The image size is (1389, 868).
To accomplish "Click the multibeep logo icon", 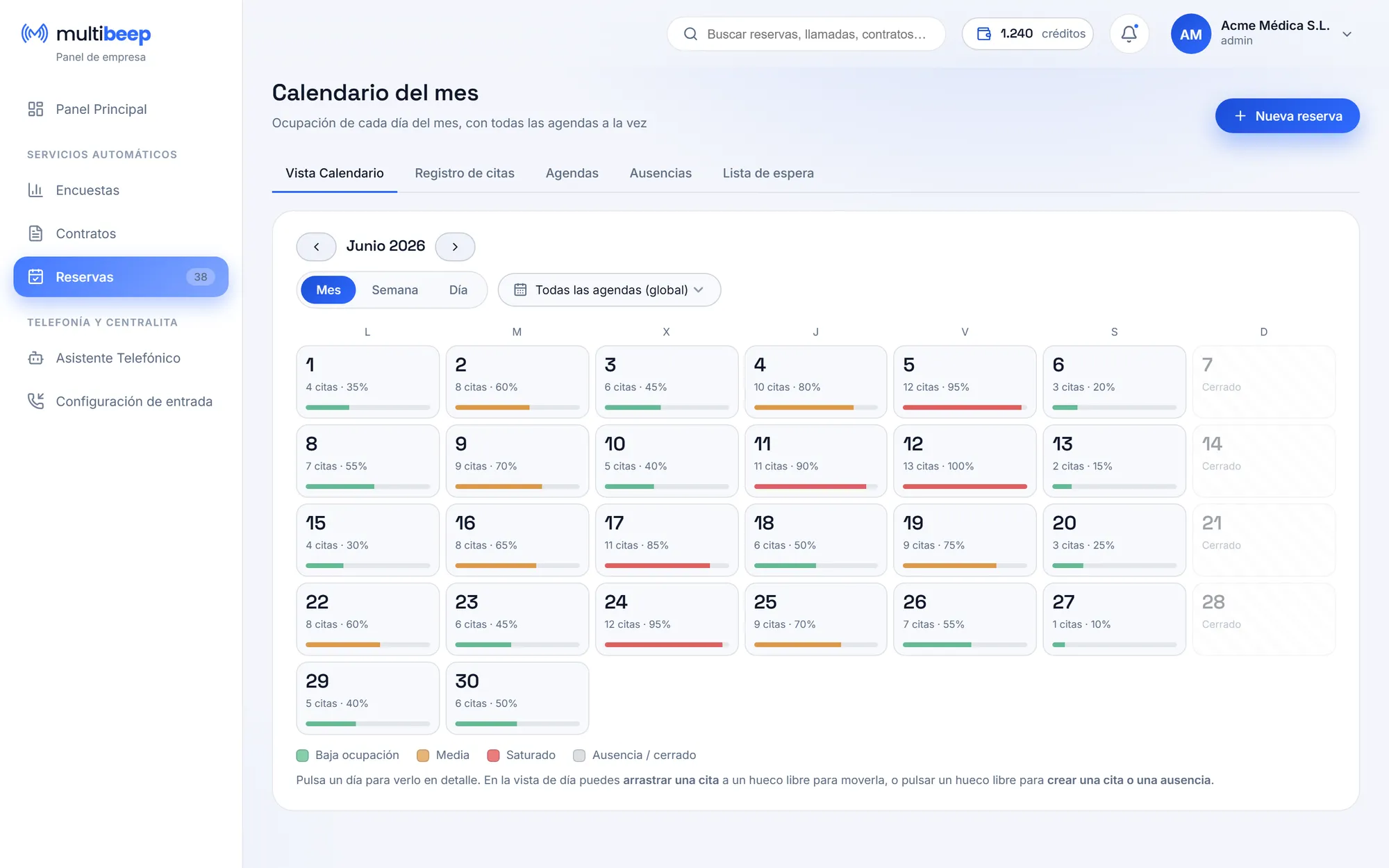I will pyautogui.click(x=35, y=33).
